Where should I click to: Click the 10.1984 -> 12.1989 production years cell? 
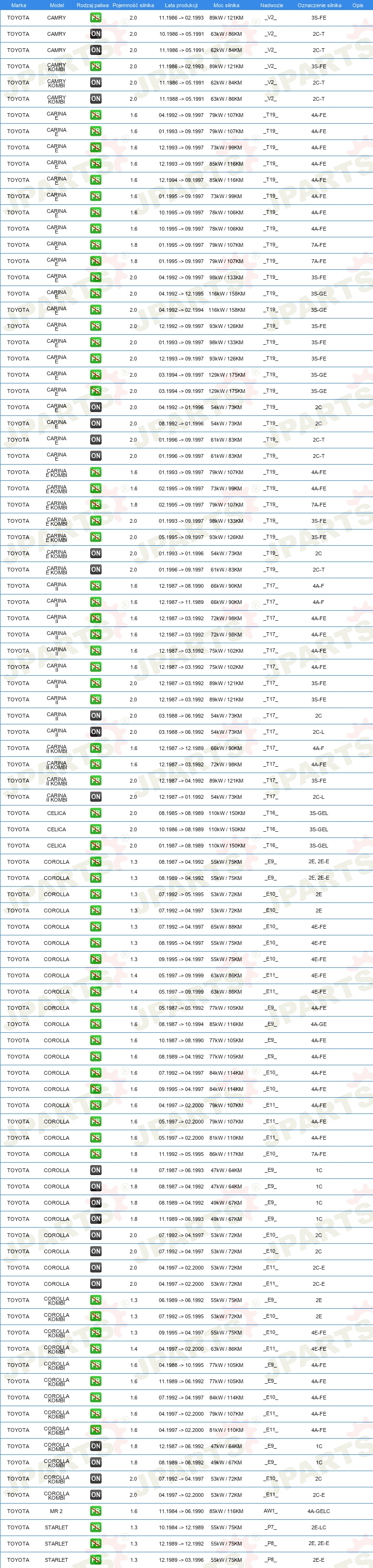pyautogui.click(x=181, y=1528)
